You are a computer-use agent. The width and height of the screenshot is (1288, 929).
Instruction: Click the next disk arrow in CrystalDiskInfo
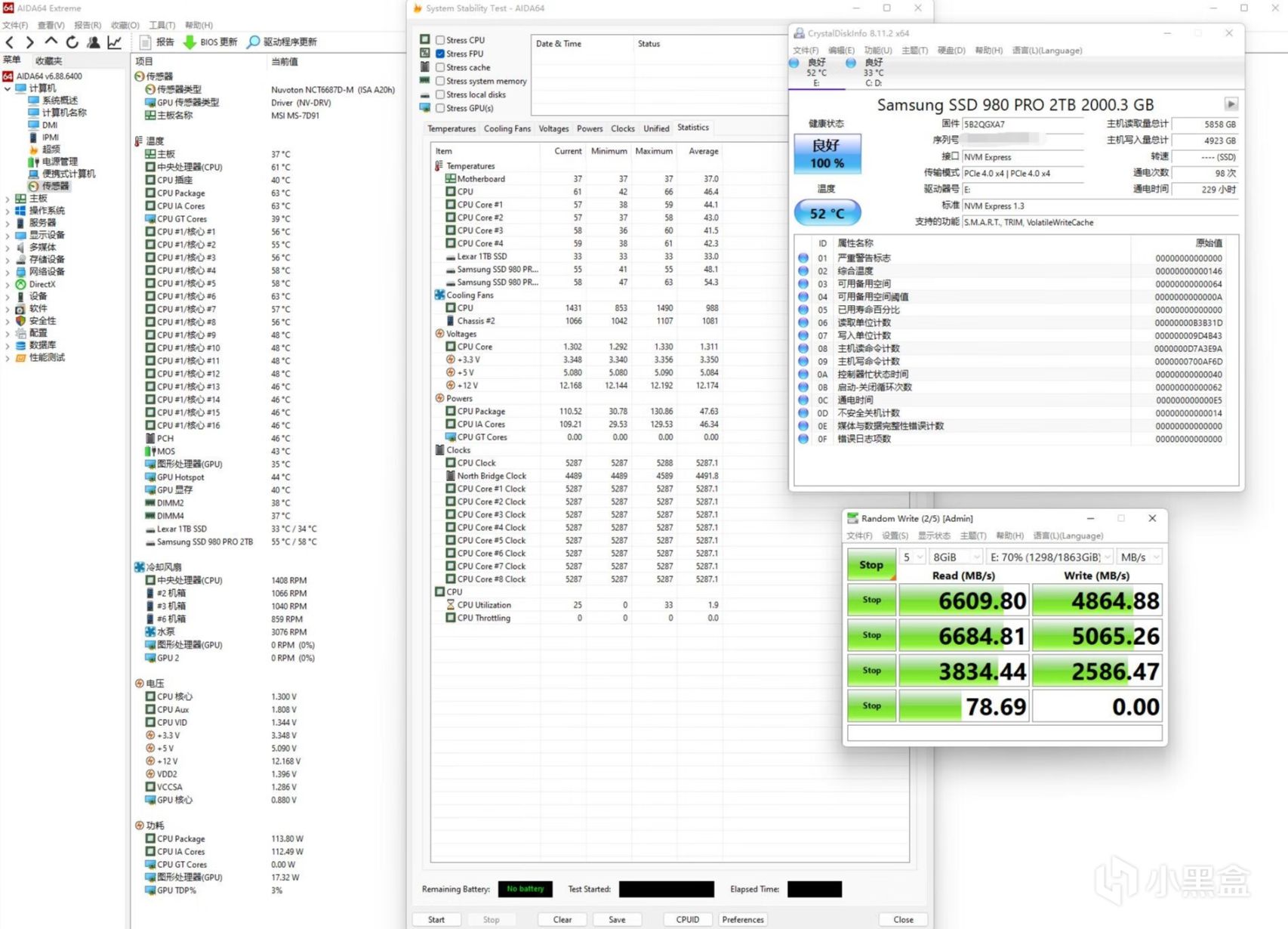pos(1231,104)
